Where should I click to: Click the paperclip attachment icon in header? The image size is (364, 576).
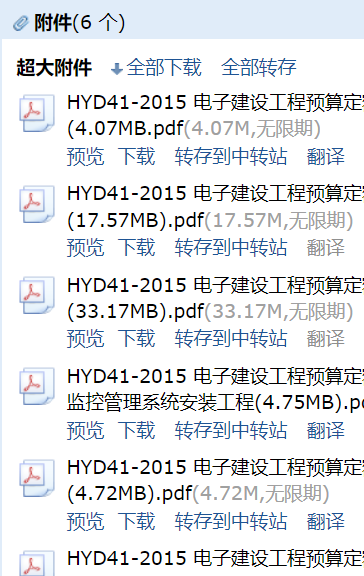pyautogui.click(x=21, y=24)
